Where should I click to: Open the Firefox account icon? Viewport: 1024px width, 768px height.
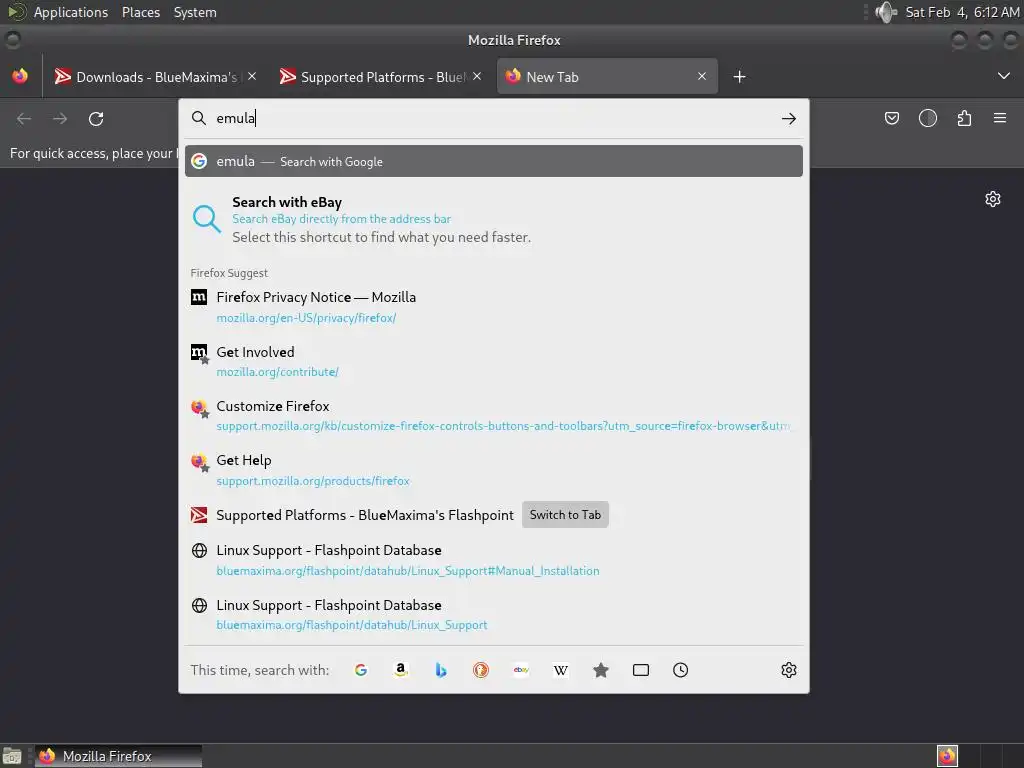tap(927, 118)
